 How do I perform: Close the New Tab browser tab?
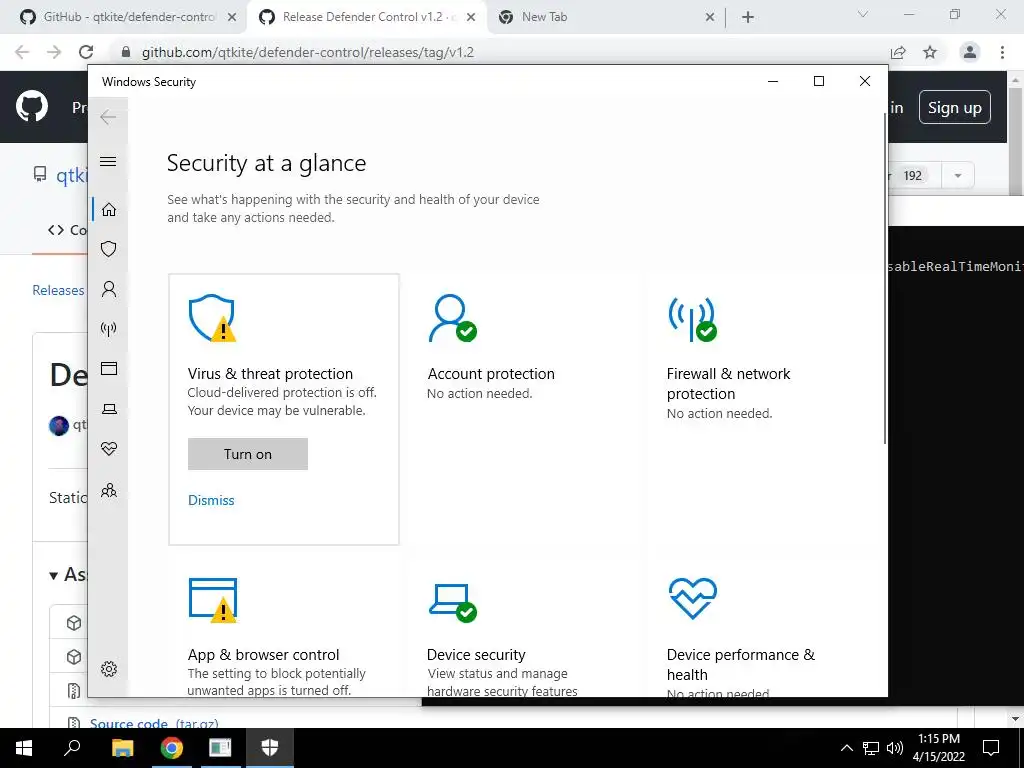point(710,18)
